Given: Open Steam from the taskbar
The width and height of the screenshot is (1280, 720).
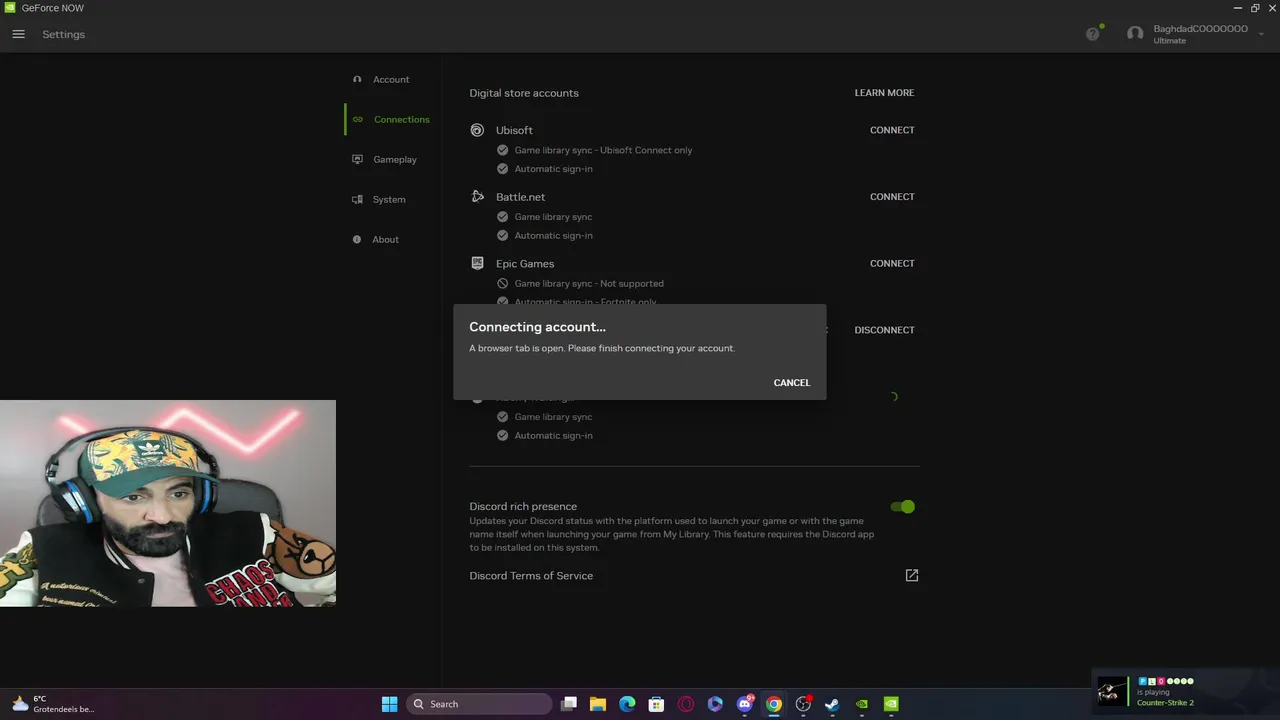Looking at the screenshot, I should point(832,704).
